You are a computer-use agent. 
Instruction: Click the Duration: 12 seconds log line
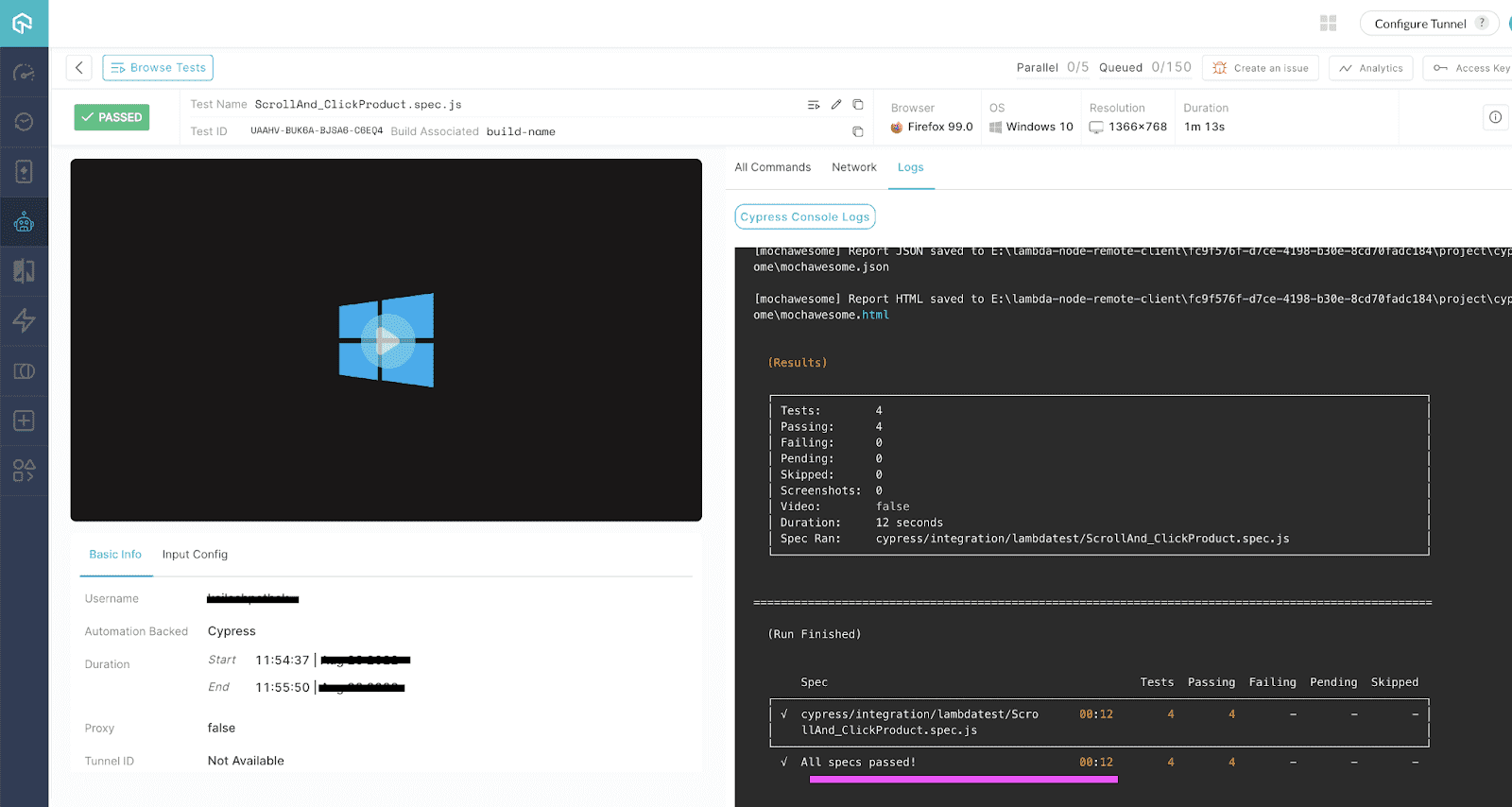pyautogui.click(x=862, y=523)
